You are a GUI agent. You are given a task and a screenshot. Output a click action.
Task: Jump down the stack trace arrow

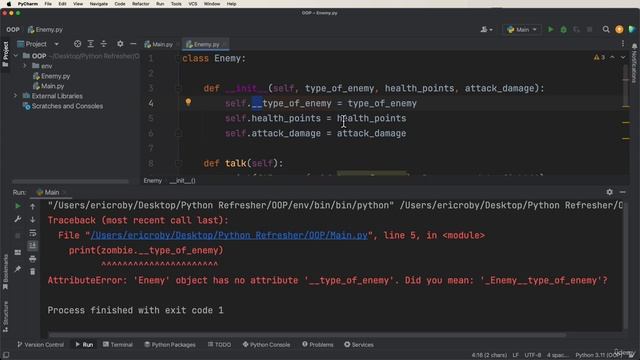pos(33,220)
